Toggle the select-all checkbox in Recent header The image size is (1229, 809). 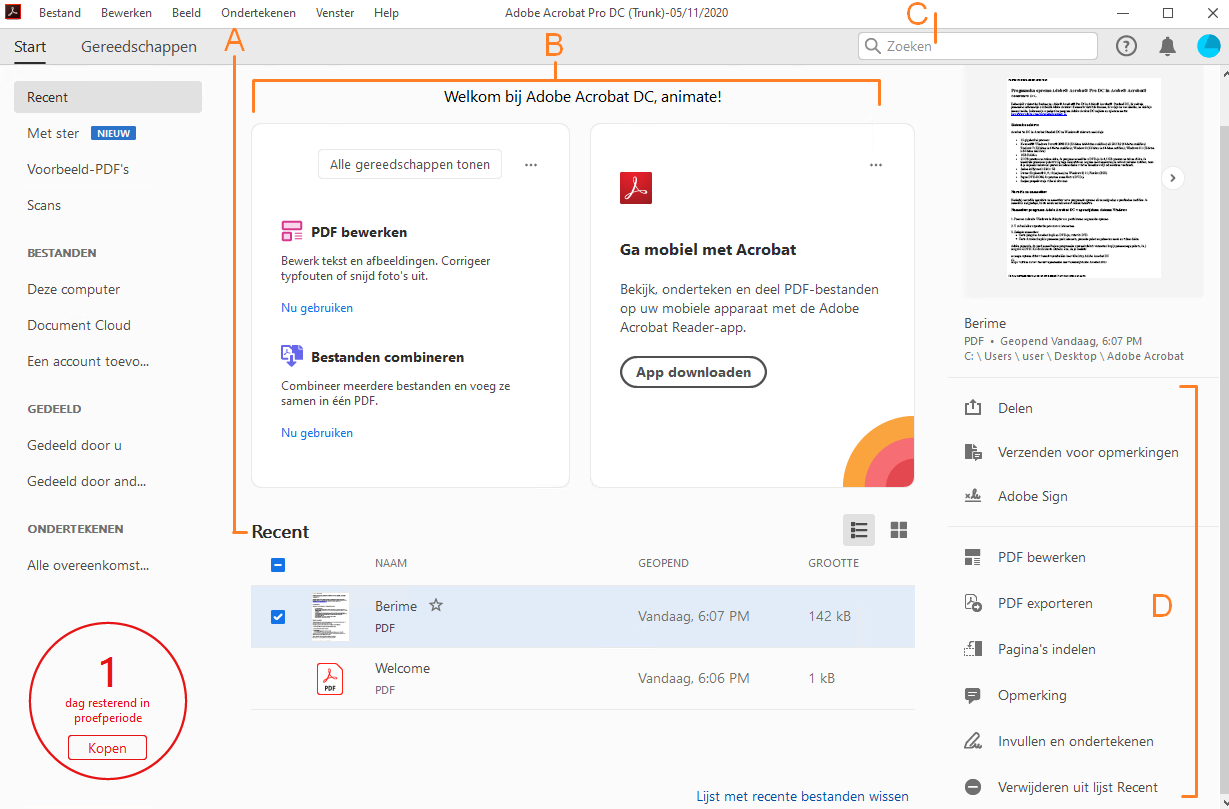click(x=278, y=565)
